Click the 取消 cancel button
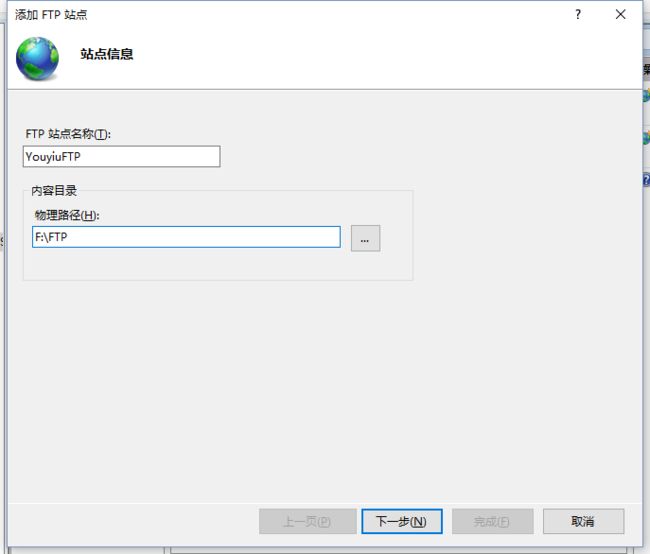650x554 pixels. pyautogui.click(x=583, y=521)
